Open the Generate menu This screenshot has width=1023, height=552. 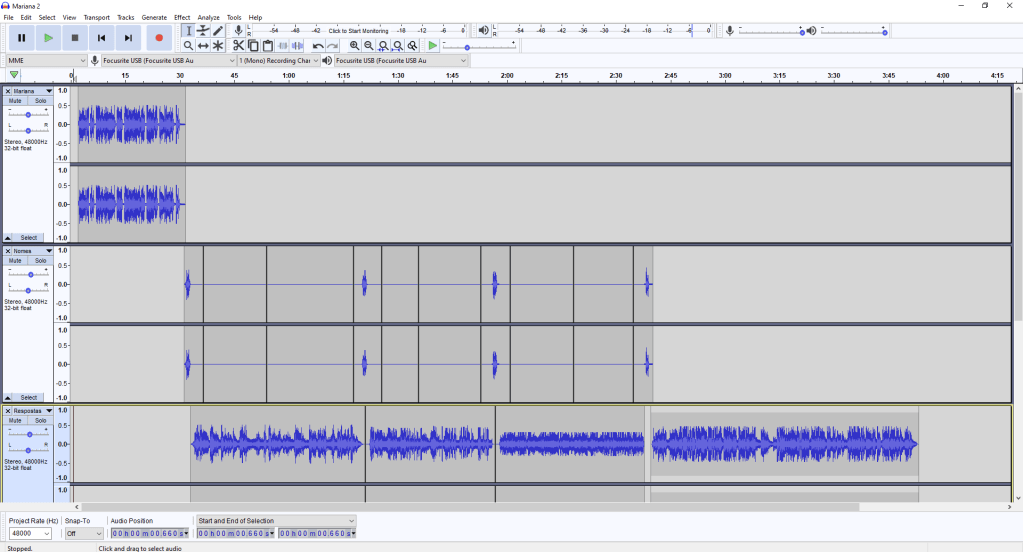click(x=154, y=18)
